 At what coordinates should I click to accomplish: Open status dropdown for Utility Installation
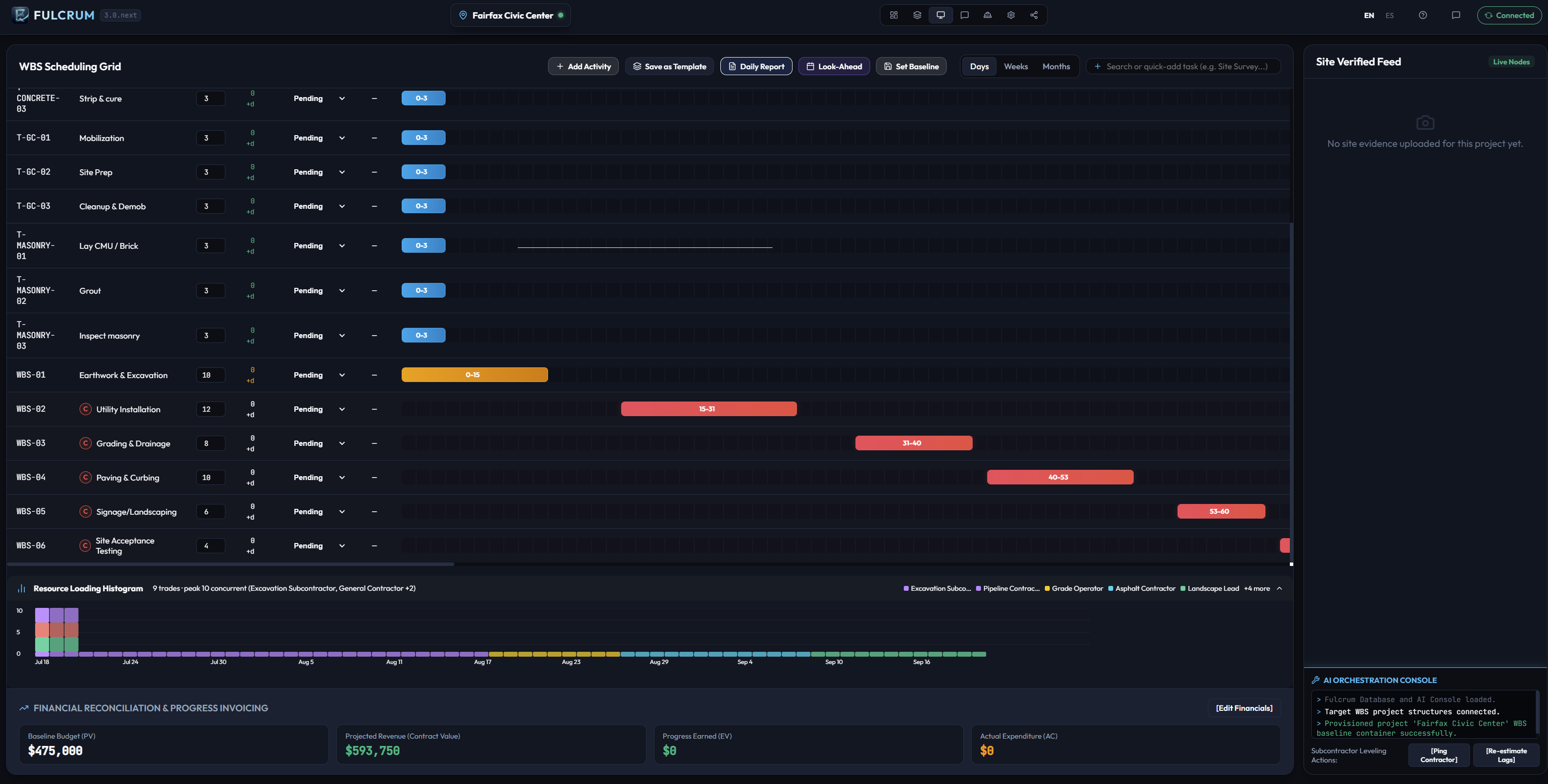coord(319,409)
